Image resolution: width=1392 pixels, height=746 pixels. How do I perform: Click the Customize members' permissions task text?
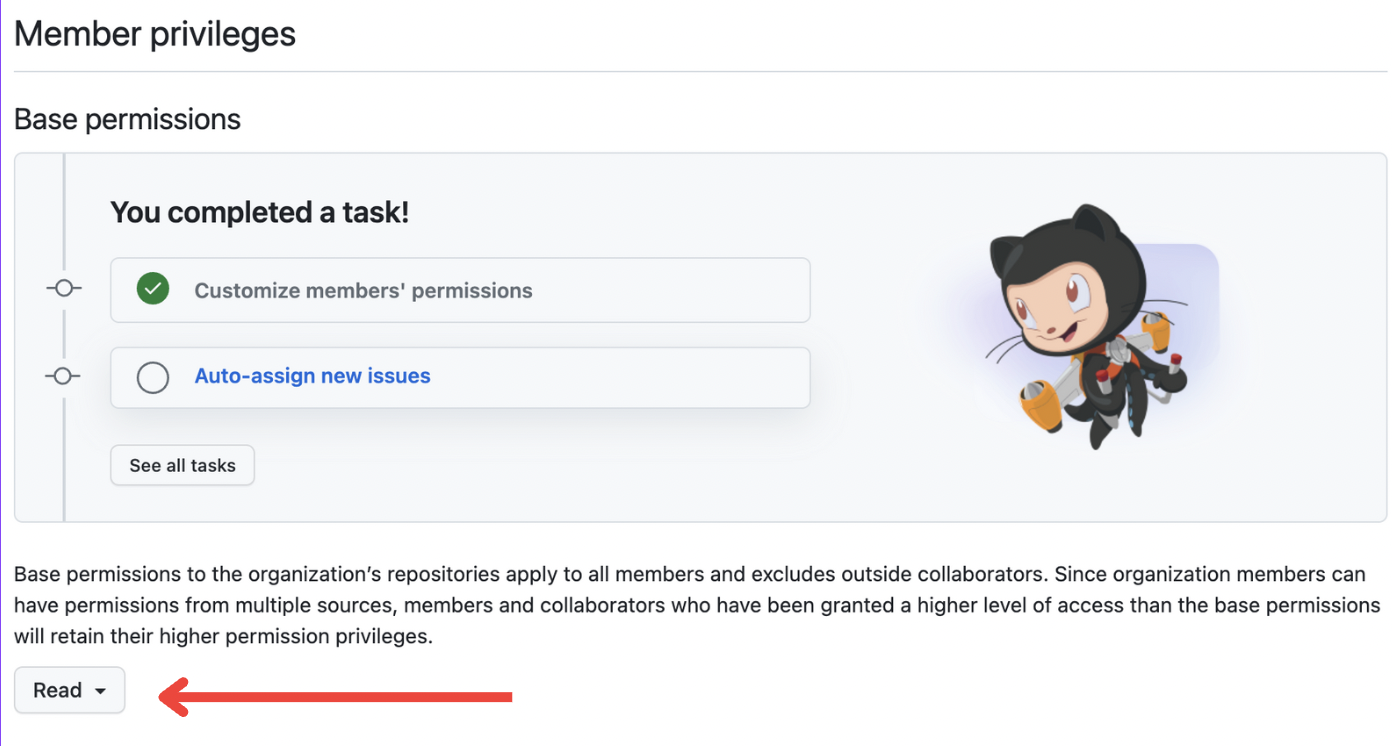pos(363,291)
